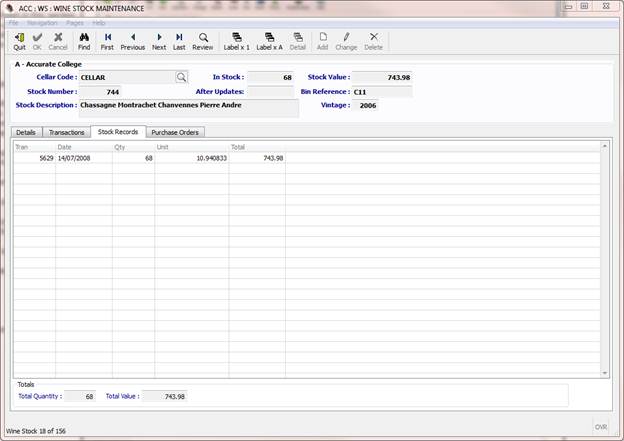Screen dimensions: 624x441
Task: Print Label x 1
Action: coord(237,40)
